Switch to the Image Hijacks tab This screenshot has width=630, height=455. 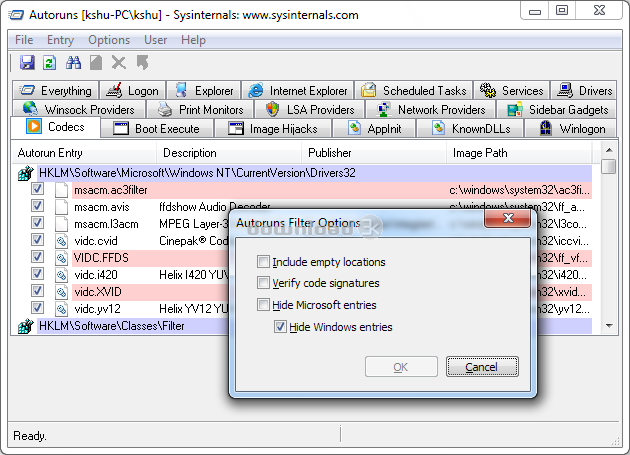pyautogui.click(x=273, y=129)
